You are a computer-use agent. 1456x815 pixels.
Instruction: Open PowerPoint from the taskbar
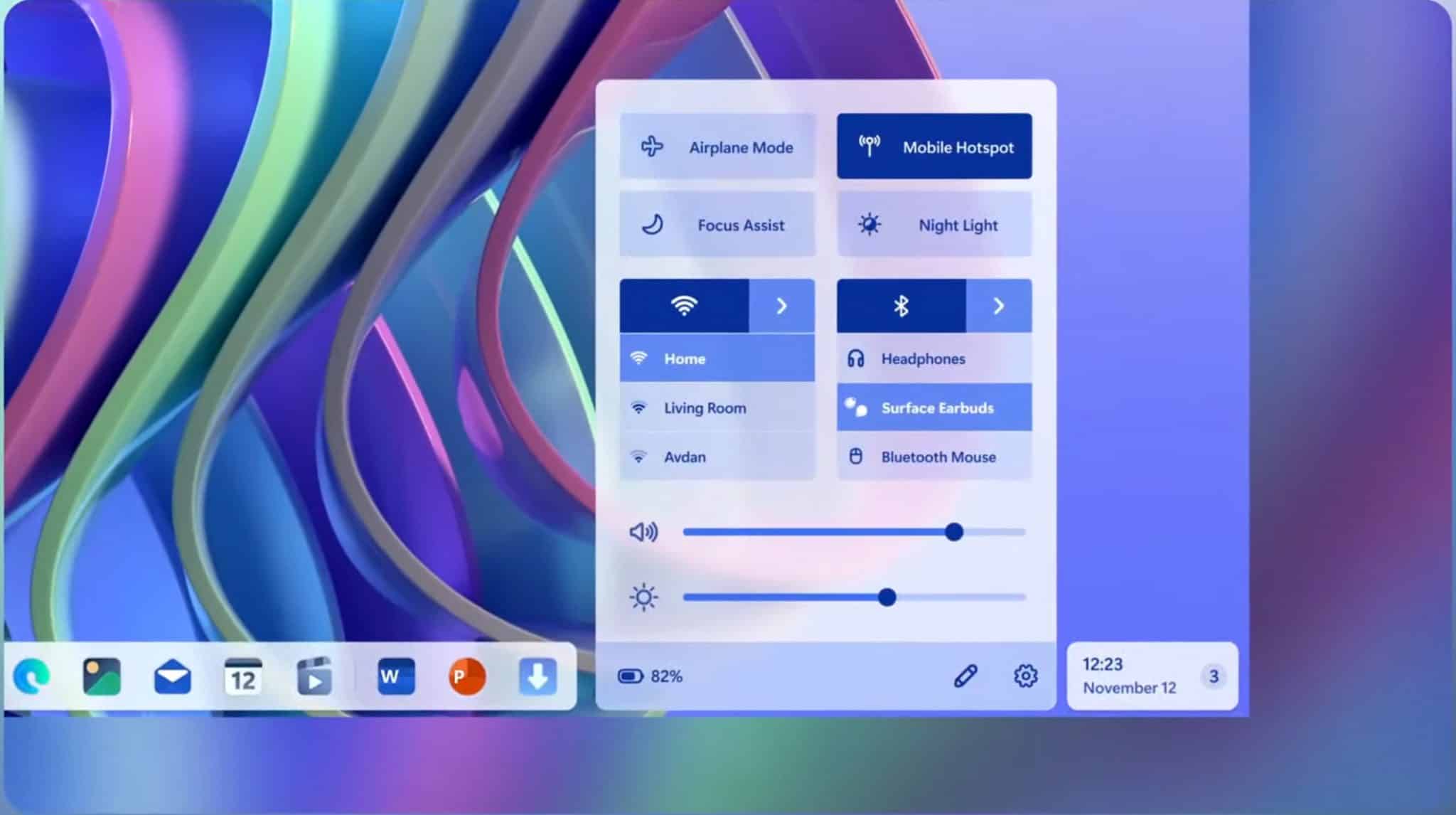pyautogui.click(x=467, y=676)
